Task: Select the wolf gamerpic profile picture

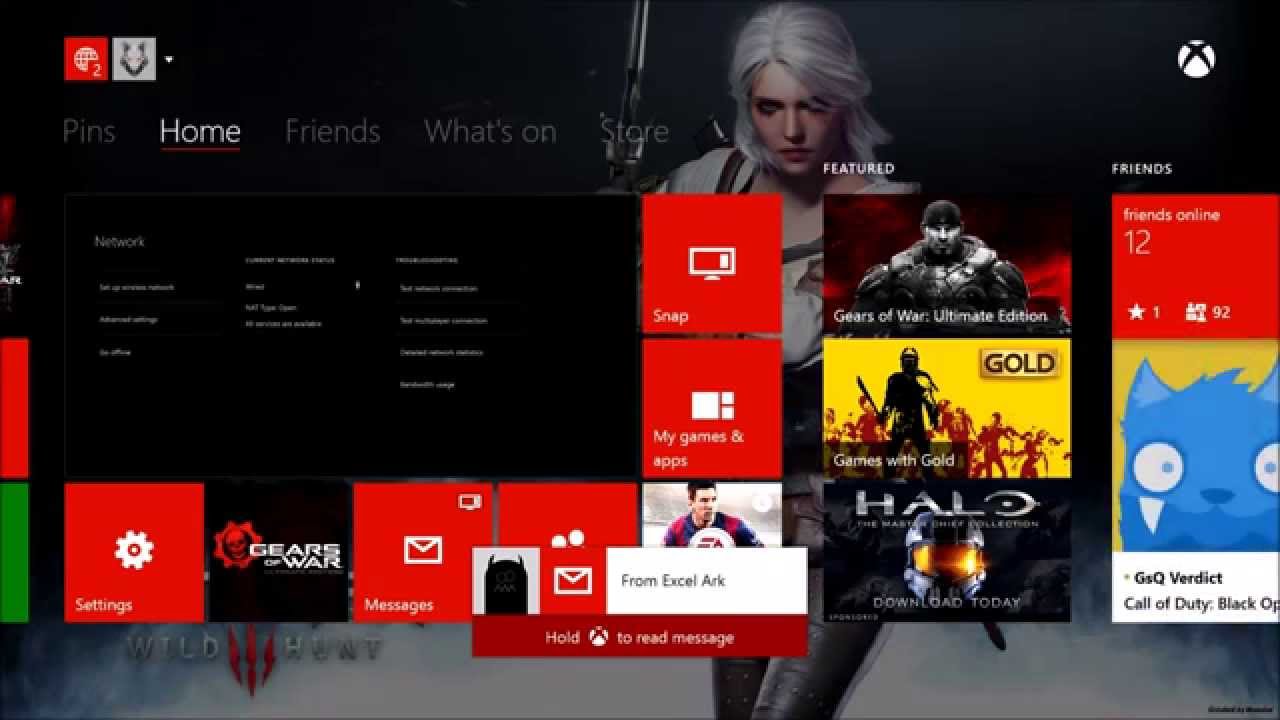Action: [x=134, y=59]
